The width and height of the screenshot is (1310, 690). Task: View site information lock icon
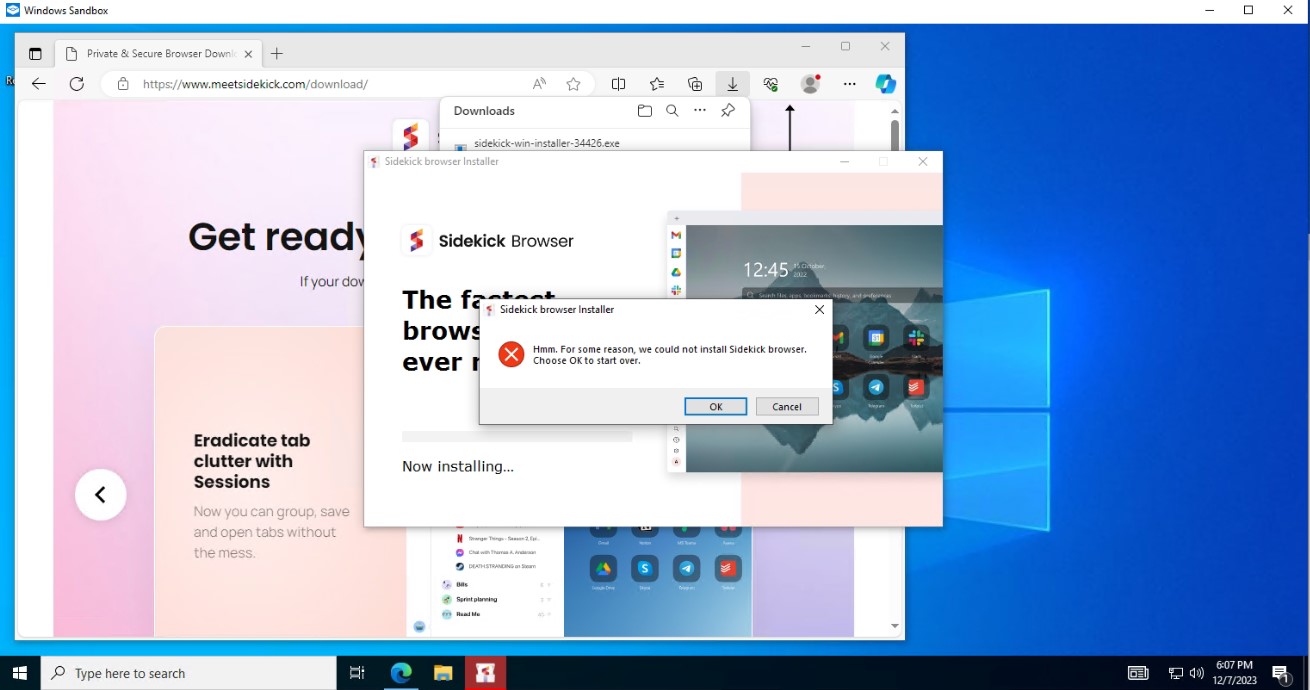pos(123,84)
